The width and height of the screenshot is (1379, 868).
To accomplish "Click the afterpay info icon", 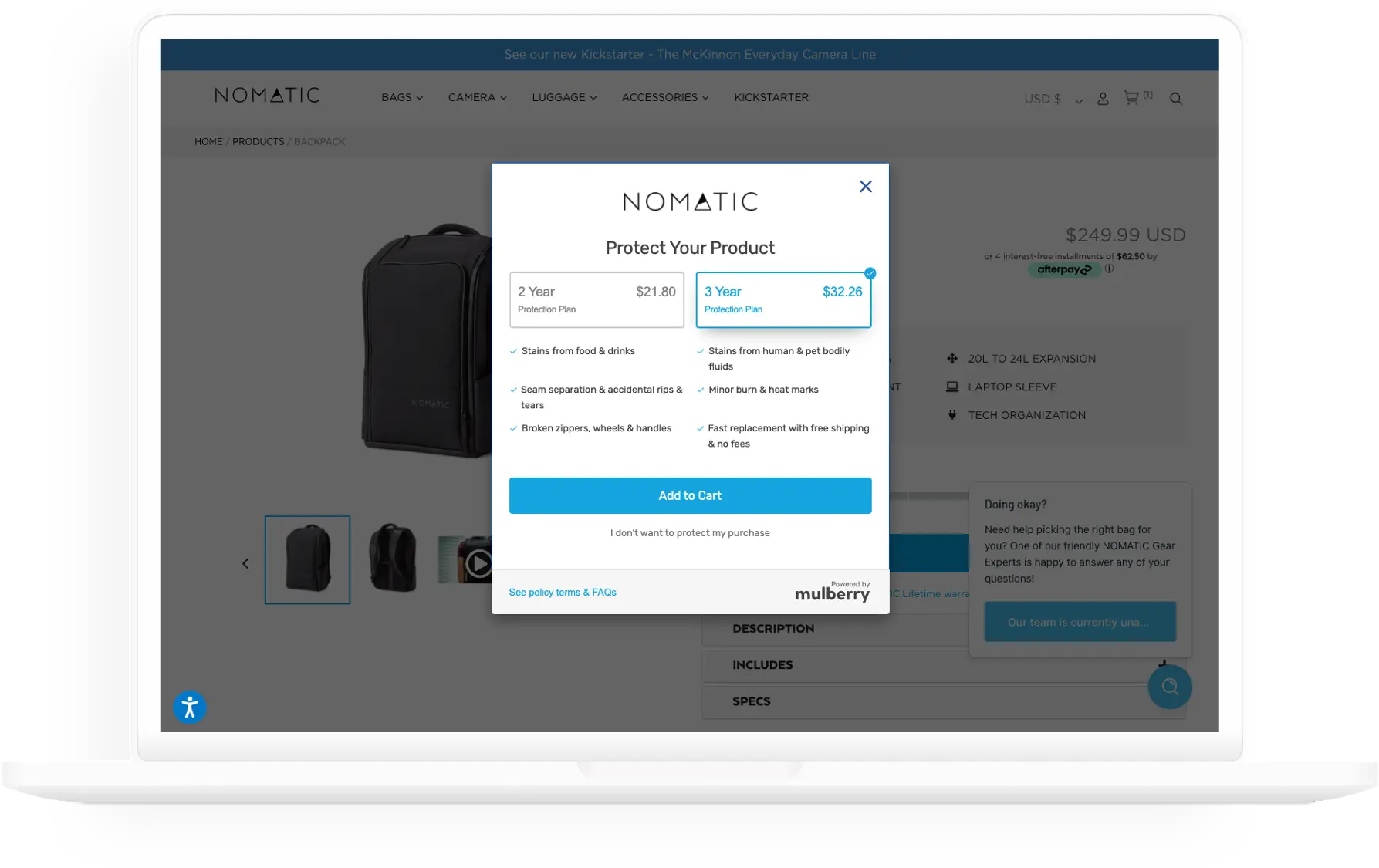I will [x=1109, y=269].
